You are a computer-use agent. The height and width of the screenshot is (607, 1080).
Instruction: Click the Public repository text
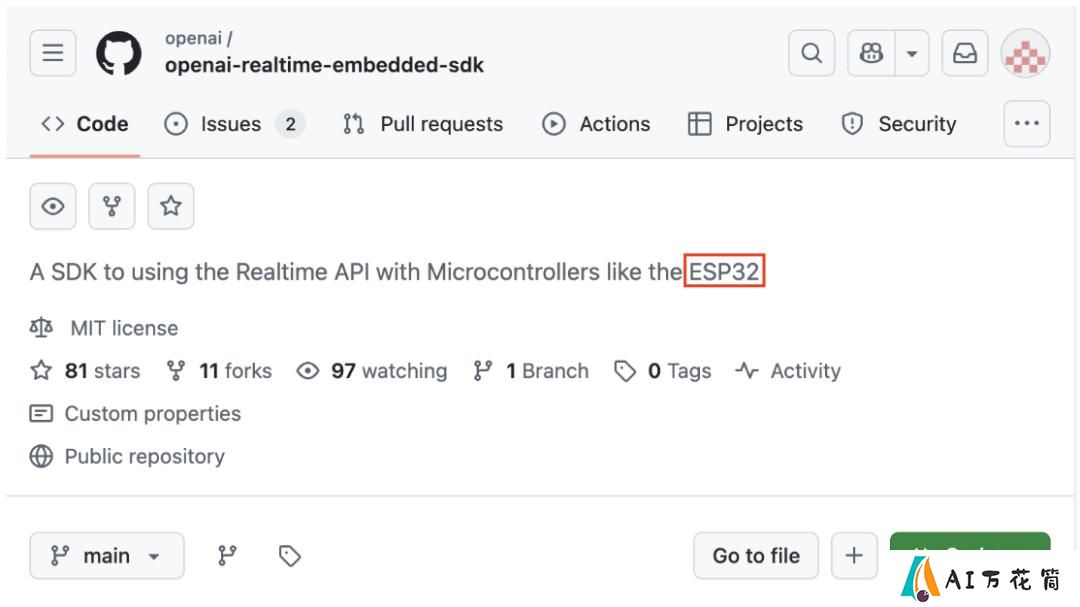pyautogui.click(x=145, y=457)
